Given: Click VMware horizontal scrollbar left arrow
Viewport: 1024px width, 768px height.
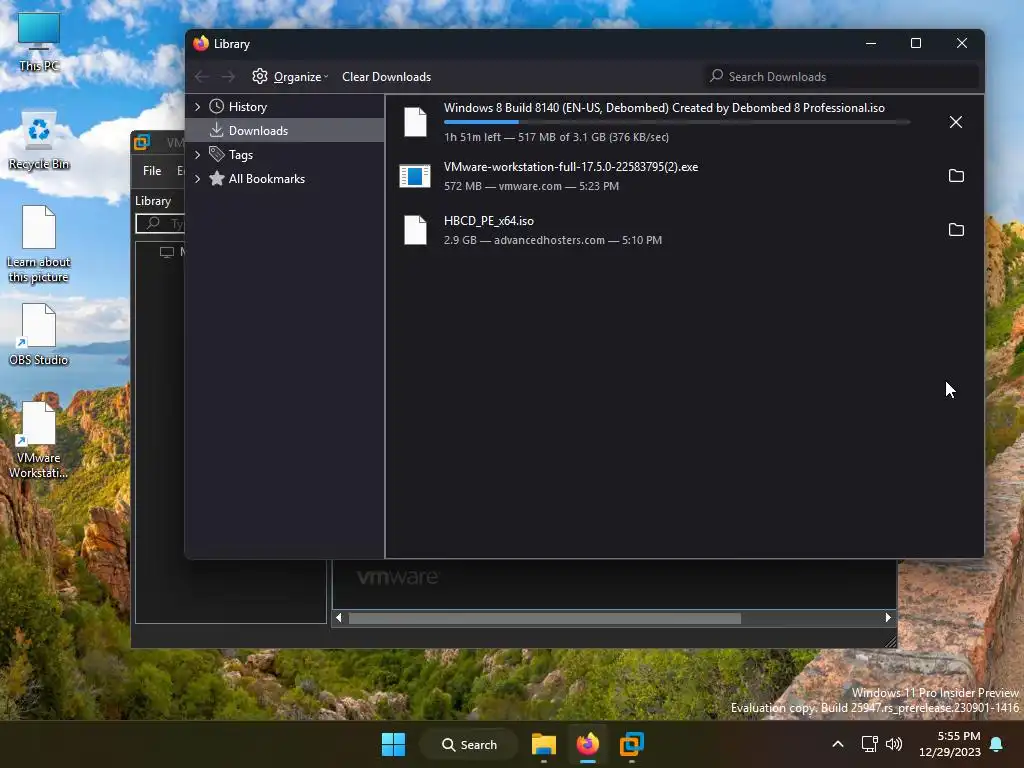Looking at the screenshot, I should point(338,618).
